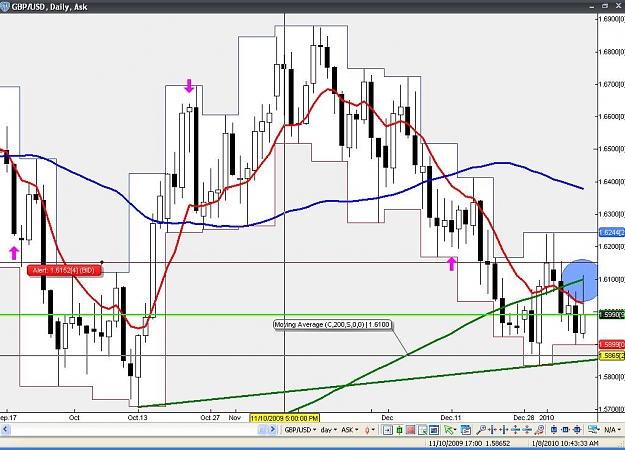Activate the magnifier zoom tool

481,430
